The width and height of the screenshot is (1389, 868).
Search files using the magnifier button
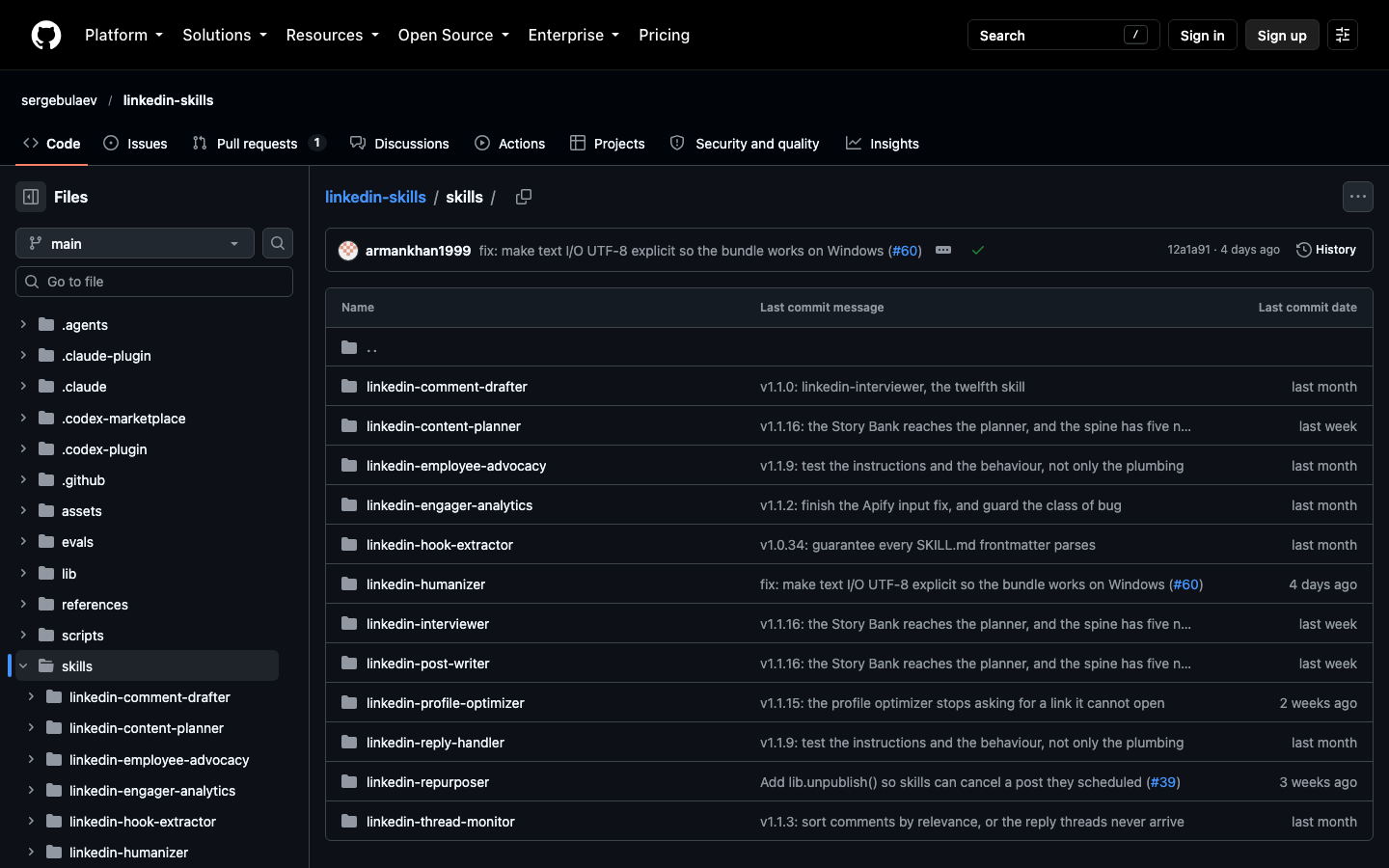(278, 243)
